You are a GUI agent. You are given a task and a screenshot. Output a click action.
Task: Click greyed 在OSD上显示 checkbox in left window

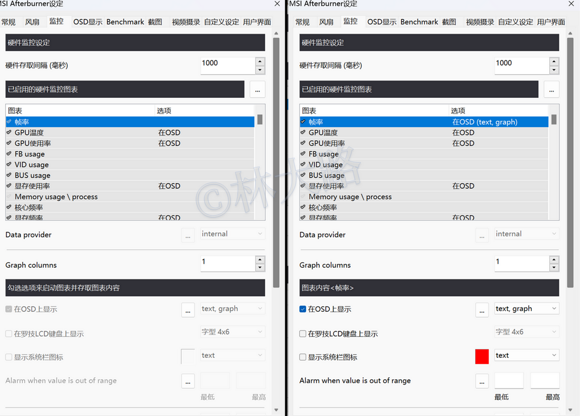tap(9, 309)
